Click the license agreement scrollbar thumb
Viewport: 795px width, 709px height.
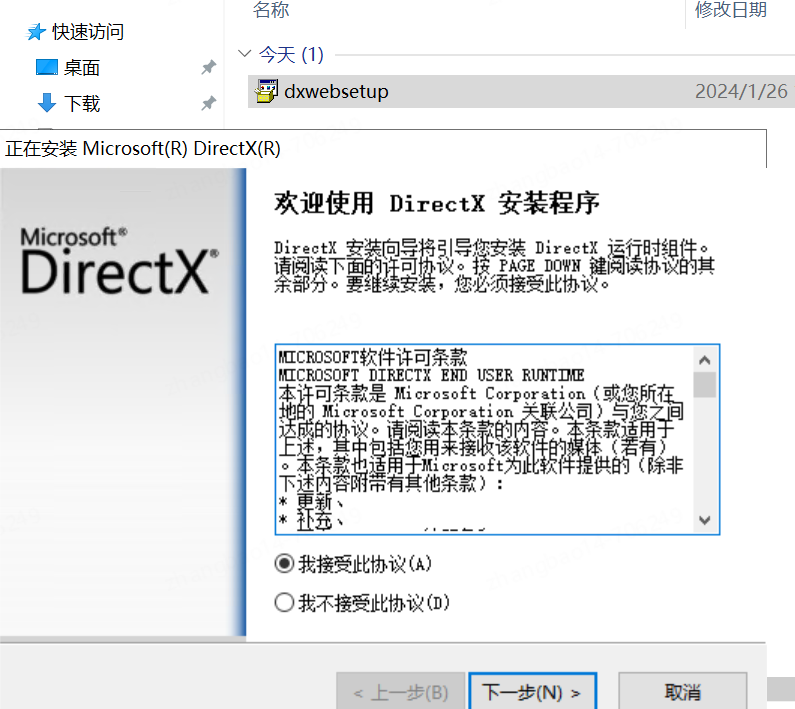point(704,385)
